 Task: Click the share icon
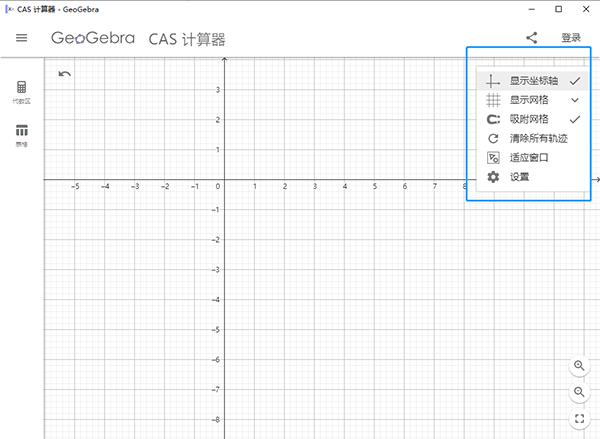pyautogui.click(x=531, y=38)
